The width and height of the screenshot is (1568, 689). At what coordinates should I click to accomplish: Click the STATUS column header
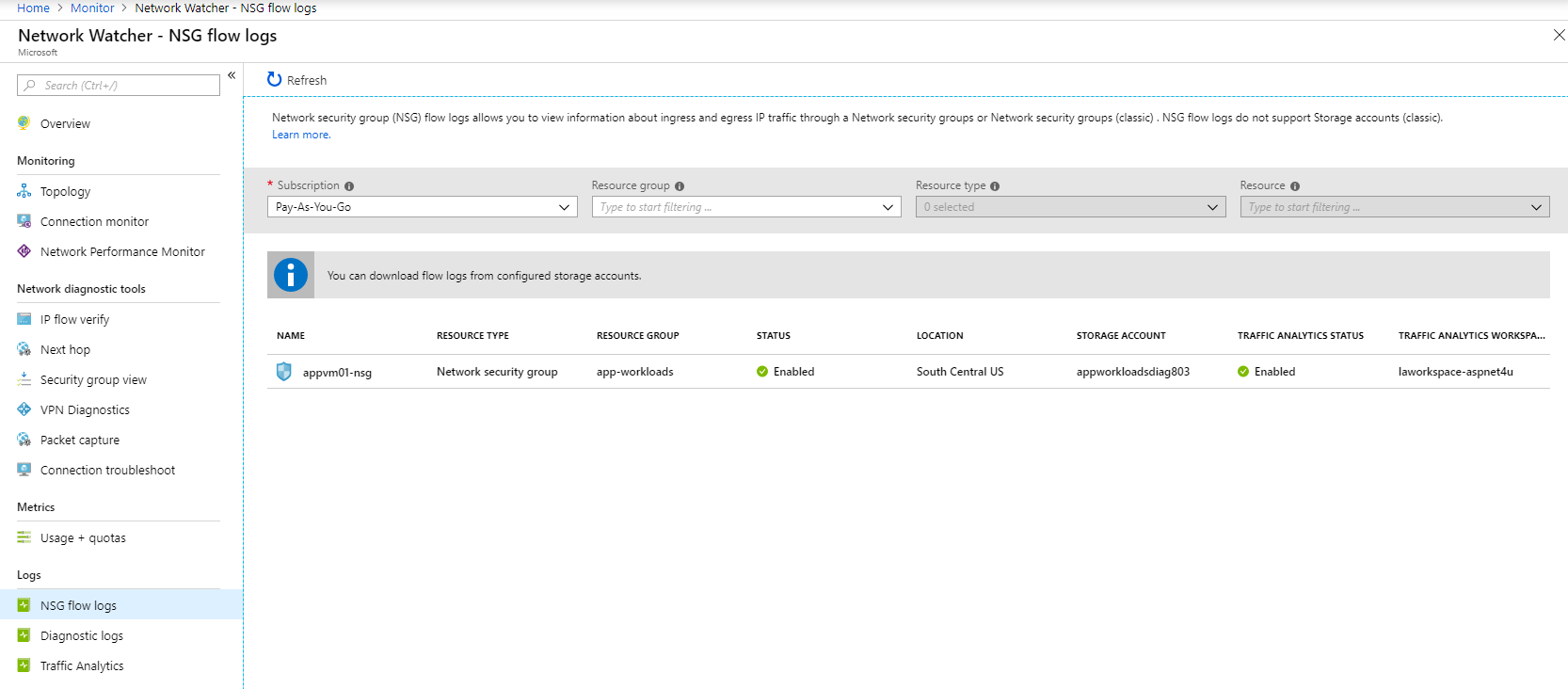pos(774,335)
